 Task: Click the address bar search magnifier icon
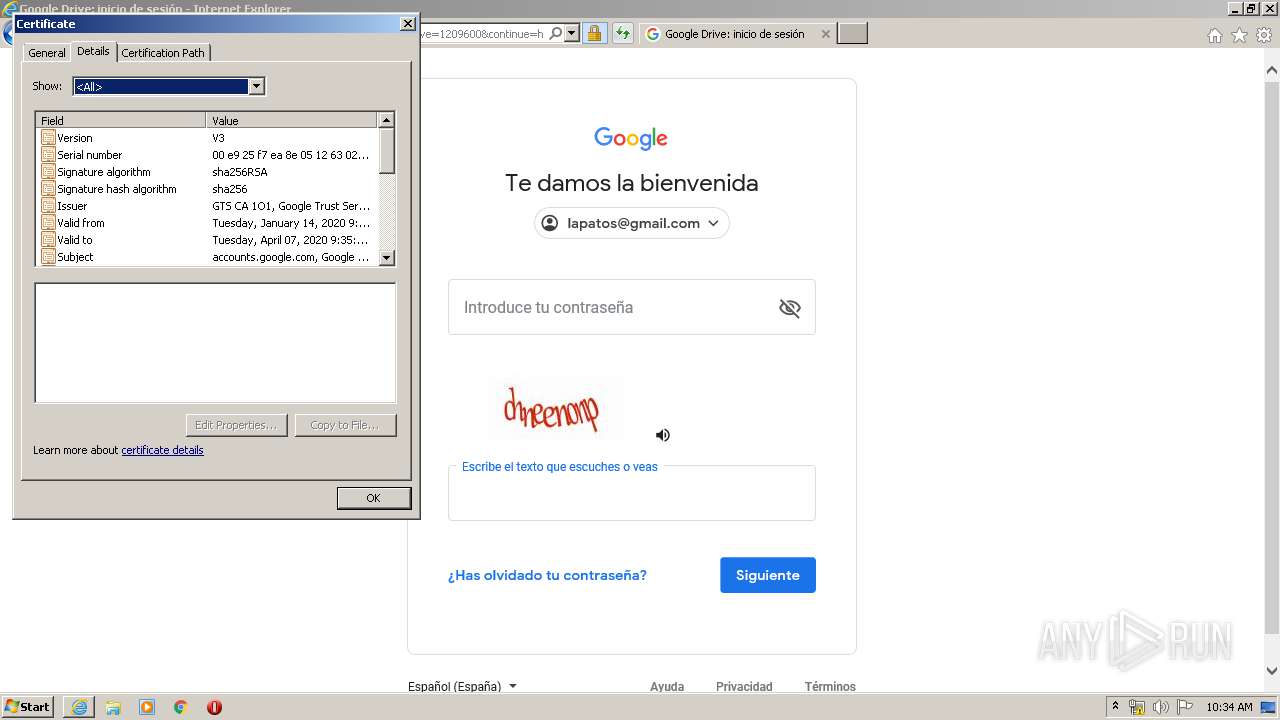[x=556, y=34]
